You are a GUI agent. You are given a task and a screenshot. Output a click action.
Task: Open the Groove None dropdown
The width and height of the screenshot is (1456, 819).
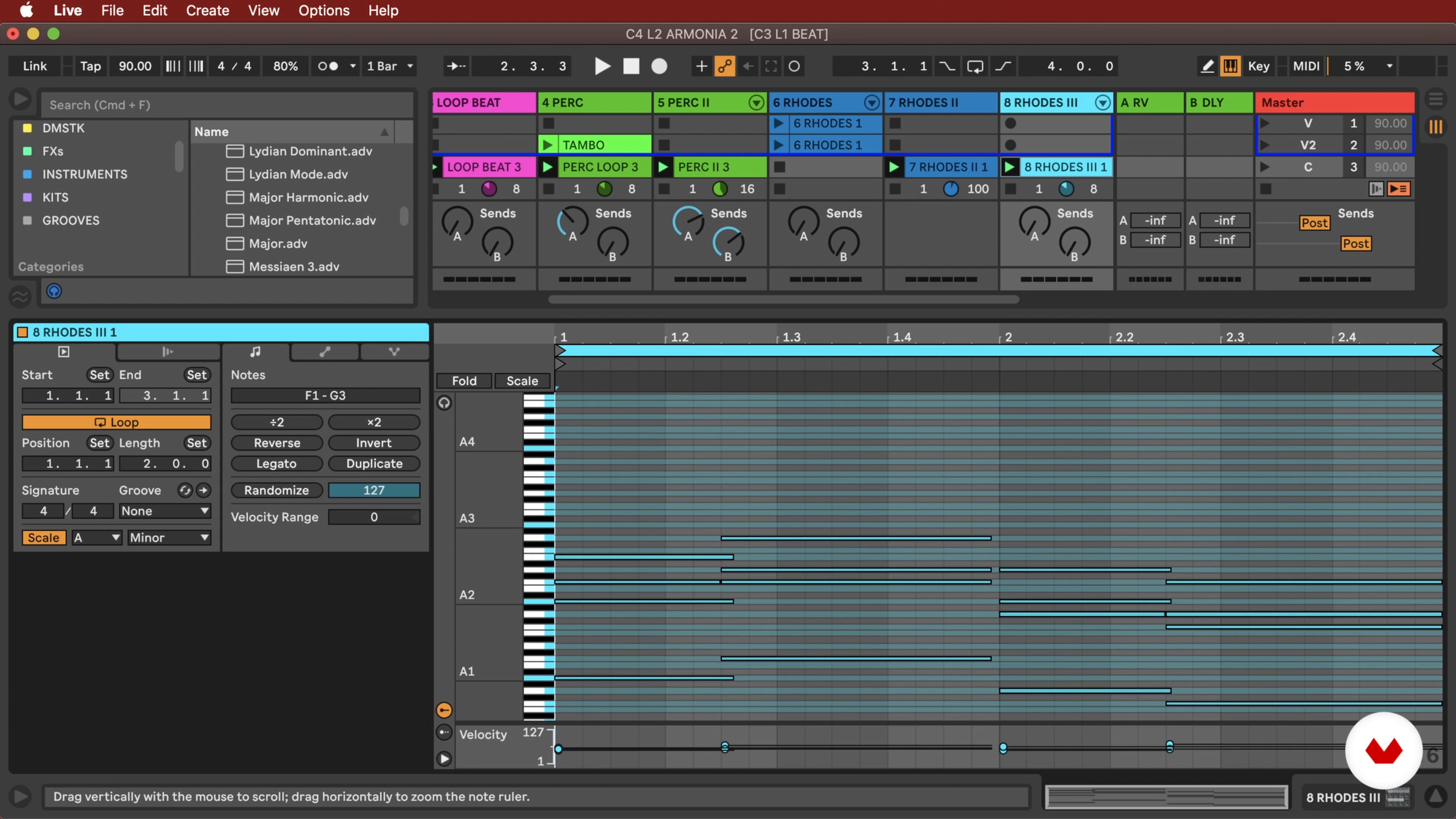165,511
